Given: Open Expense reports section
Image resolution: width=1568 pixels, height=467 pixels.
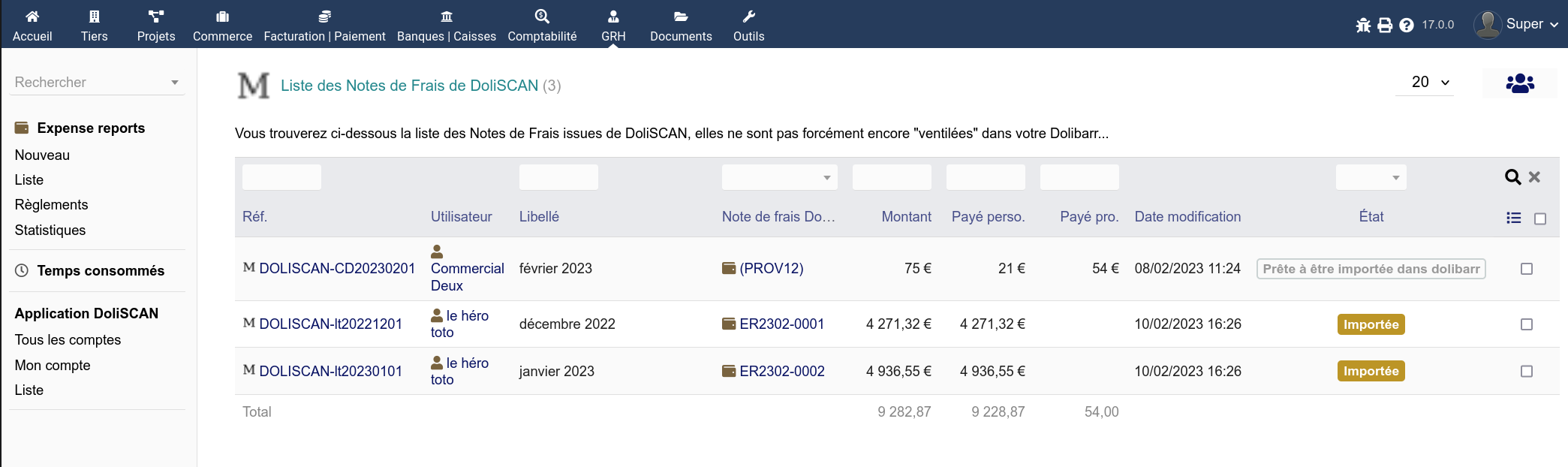Looking at the screenshot, I should [x=91, y=128].
